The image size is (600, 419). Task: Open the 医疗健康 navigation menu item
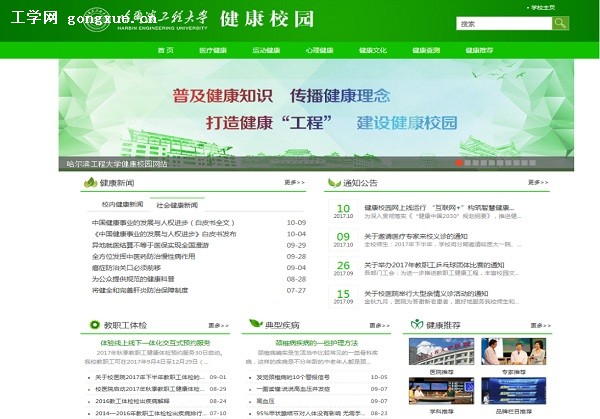coord(213,50)
